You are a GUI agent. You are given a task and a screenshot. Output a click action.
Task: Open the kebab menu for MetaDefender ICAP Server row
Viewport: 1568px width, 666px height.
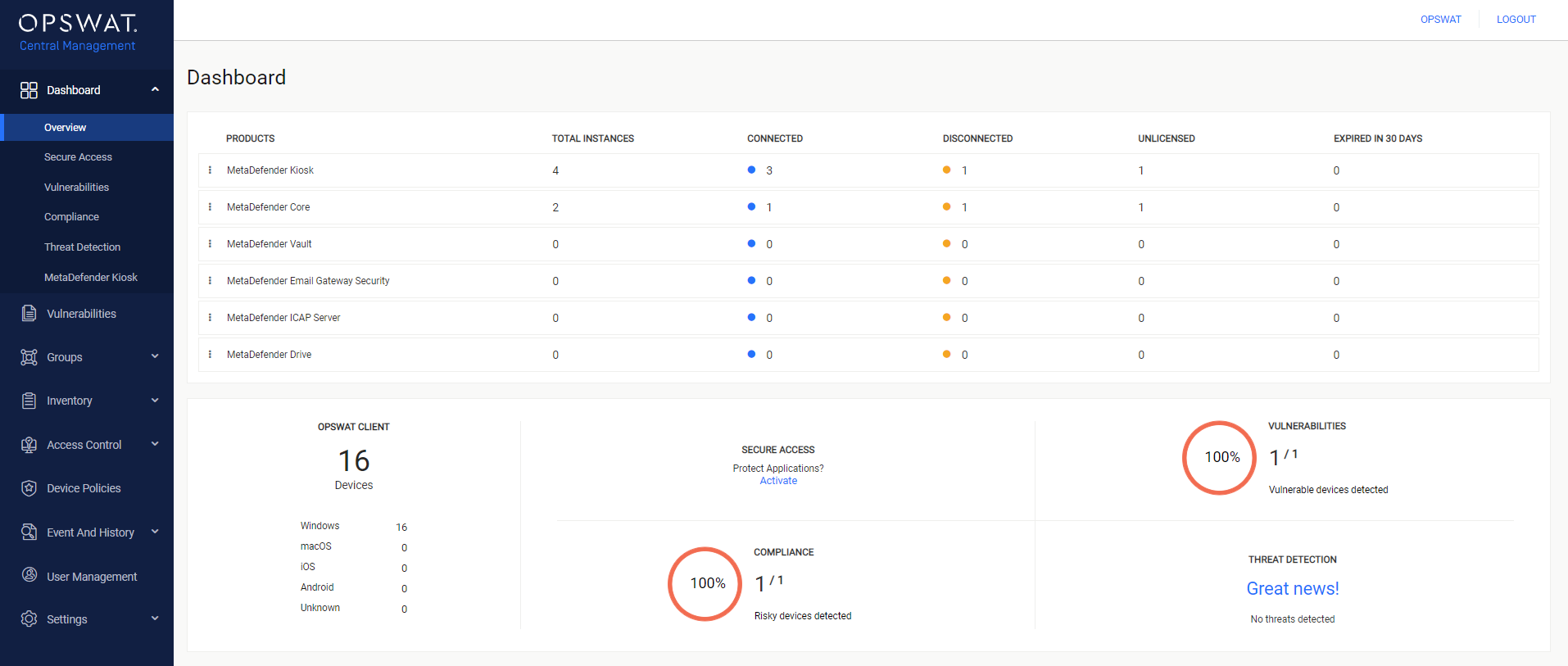[210, 318]
